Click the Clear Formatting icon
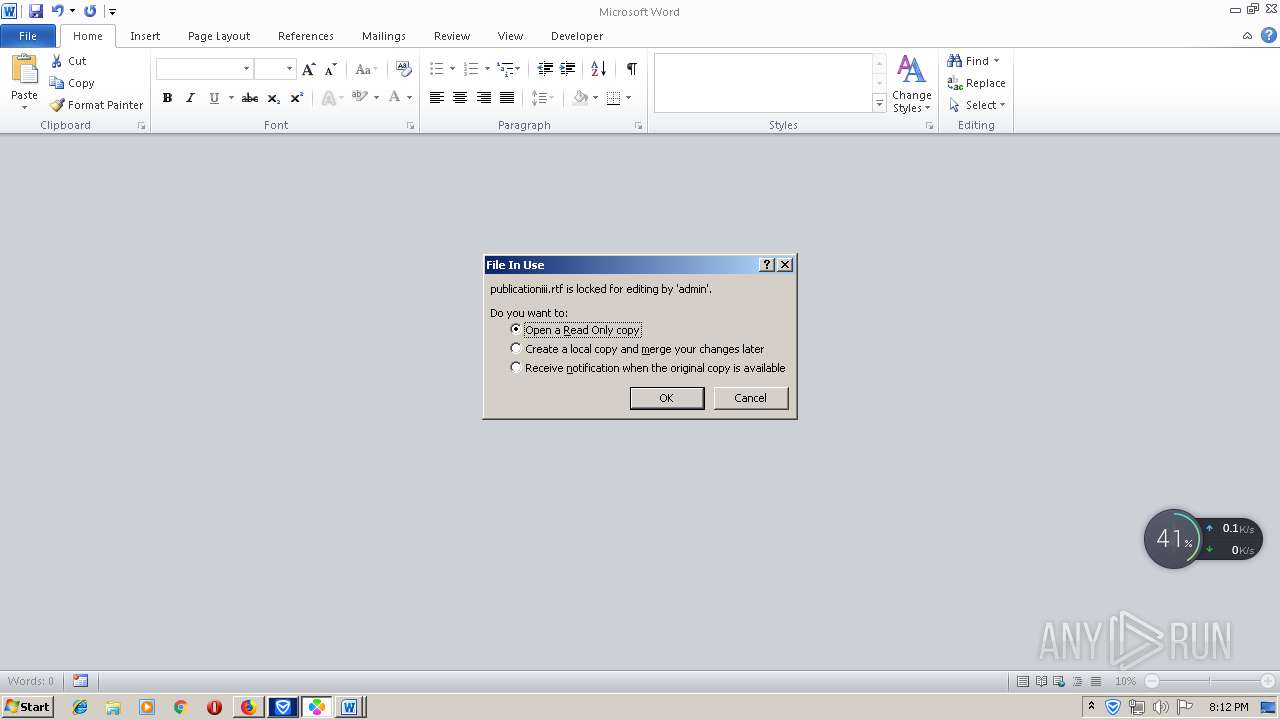Screen dimensions: 1280x720 click(x=404, y=69)
